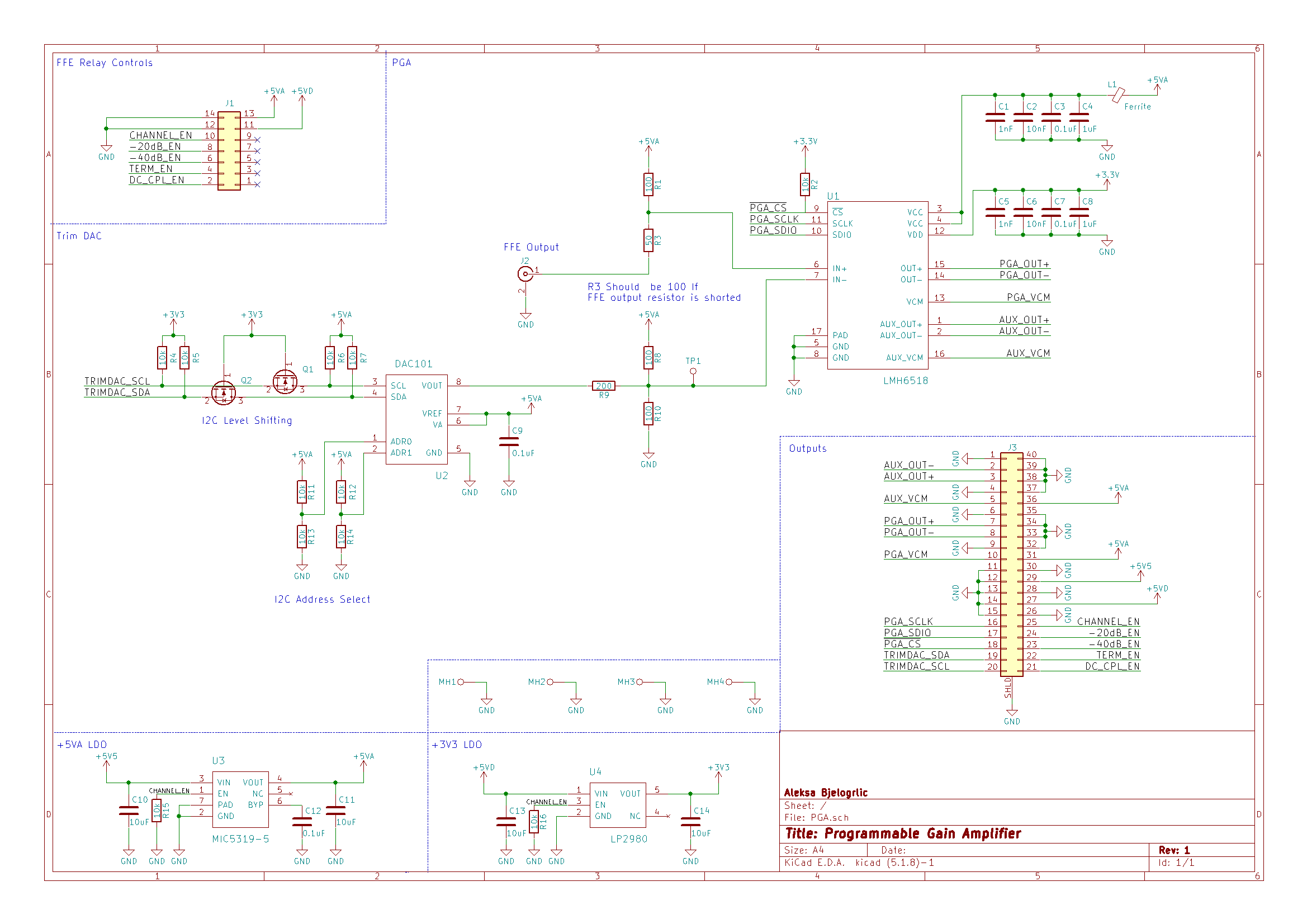The height and width of the screenshot is (924, 1307).
Task: Select the J3 outputs connector body
Action: pos(1012,563)
